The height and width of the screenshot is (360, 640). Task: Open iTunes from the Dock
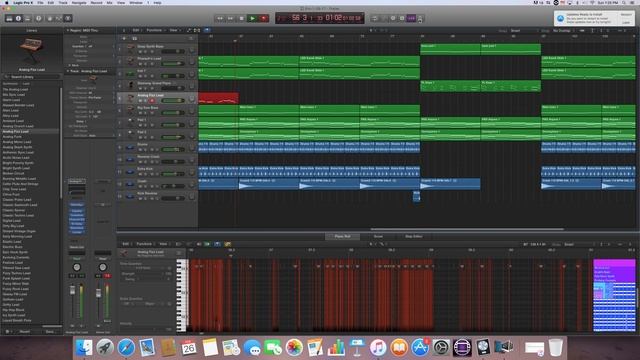(378, 348)
